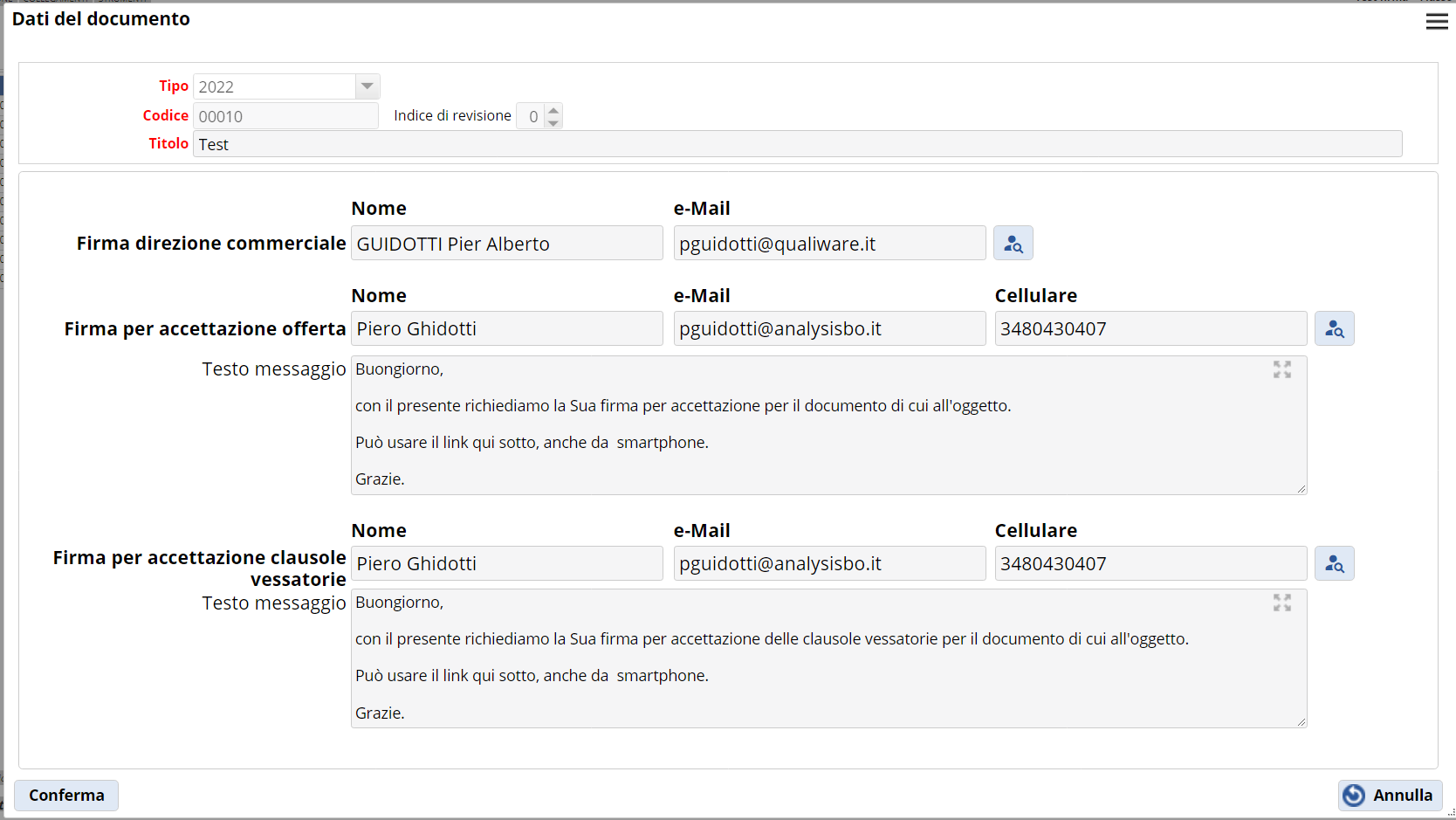Click the Titolo field containing Test

[x=796, y=145]
